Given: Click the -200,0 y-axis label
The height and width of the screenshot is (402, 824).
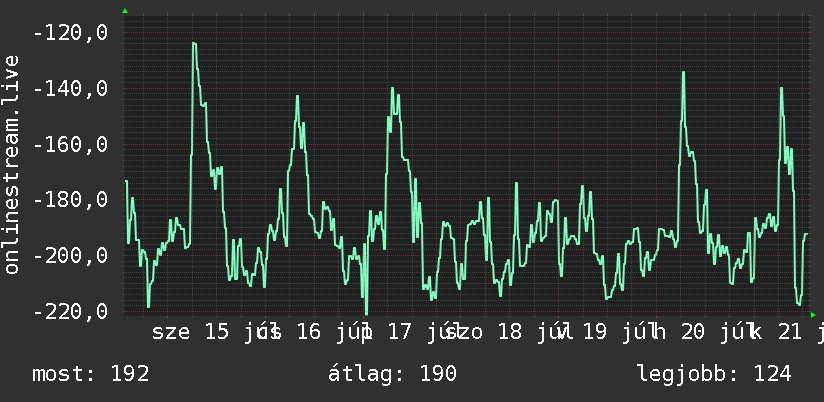Looking at the screenshot, I should click(70, 256).
